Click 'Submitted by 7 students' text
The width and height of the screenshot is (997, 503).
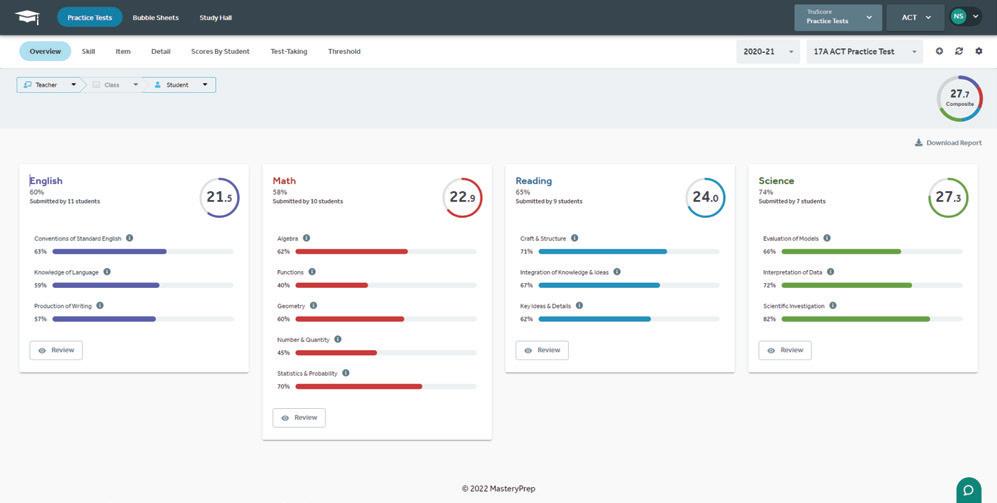coord(792,202)
